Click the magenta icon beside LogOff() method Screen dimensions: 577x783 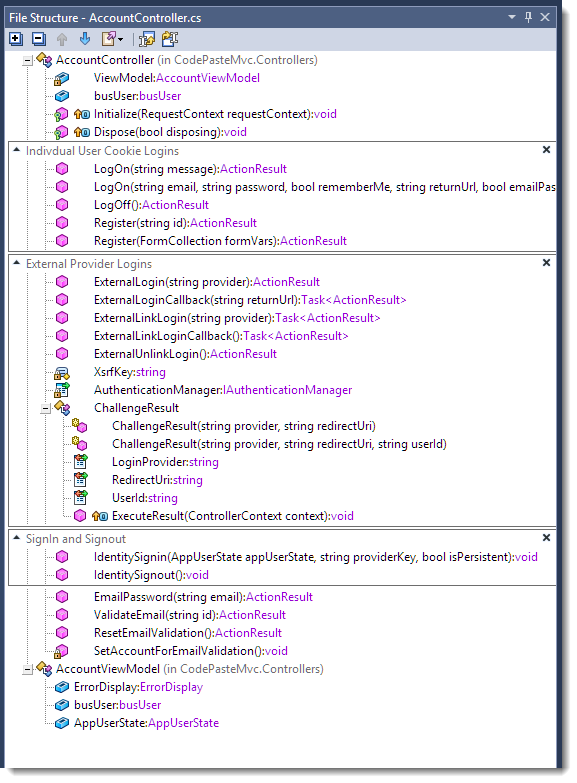[x=62, y=205]
